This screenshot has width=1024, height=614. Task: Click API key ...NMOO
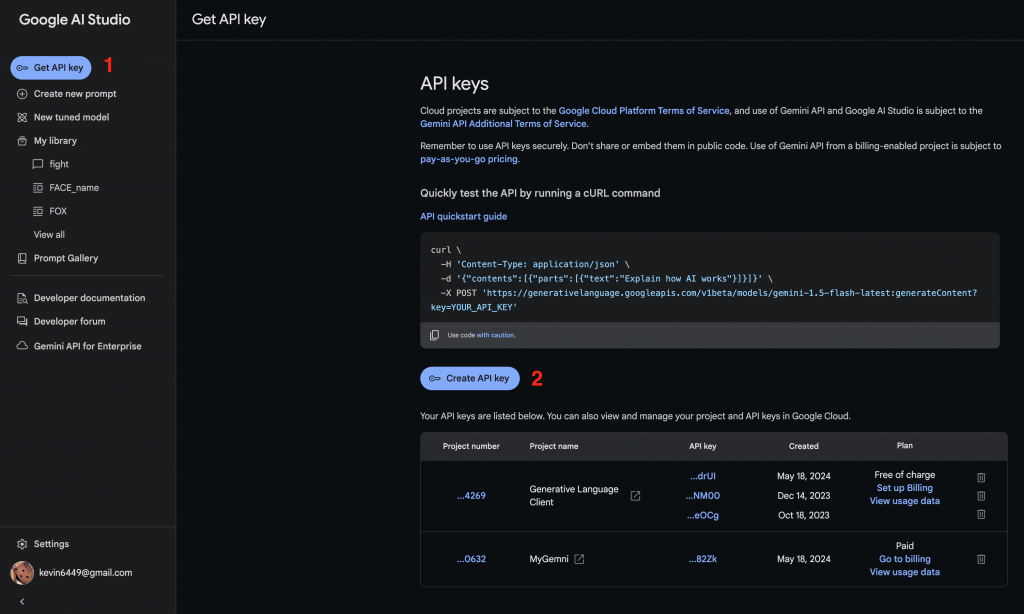[703, 496]
